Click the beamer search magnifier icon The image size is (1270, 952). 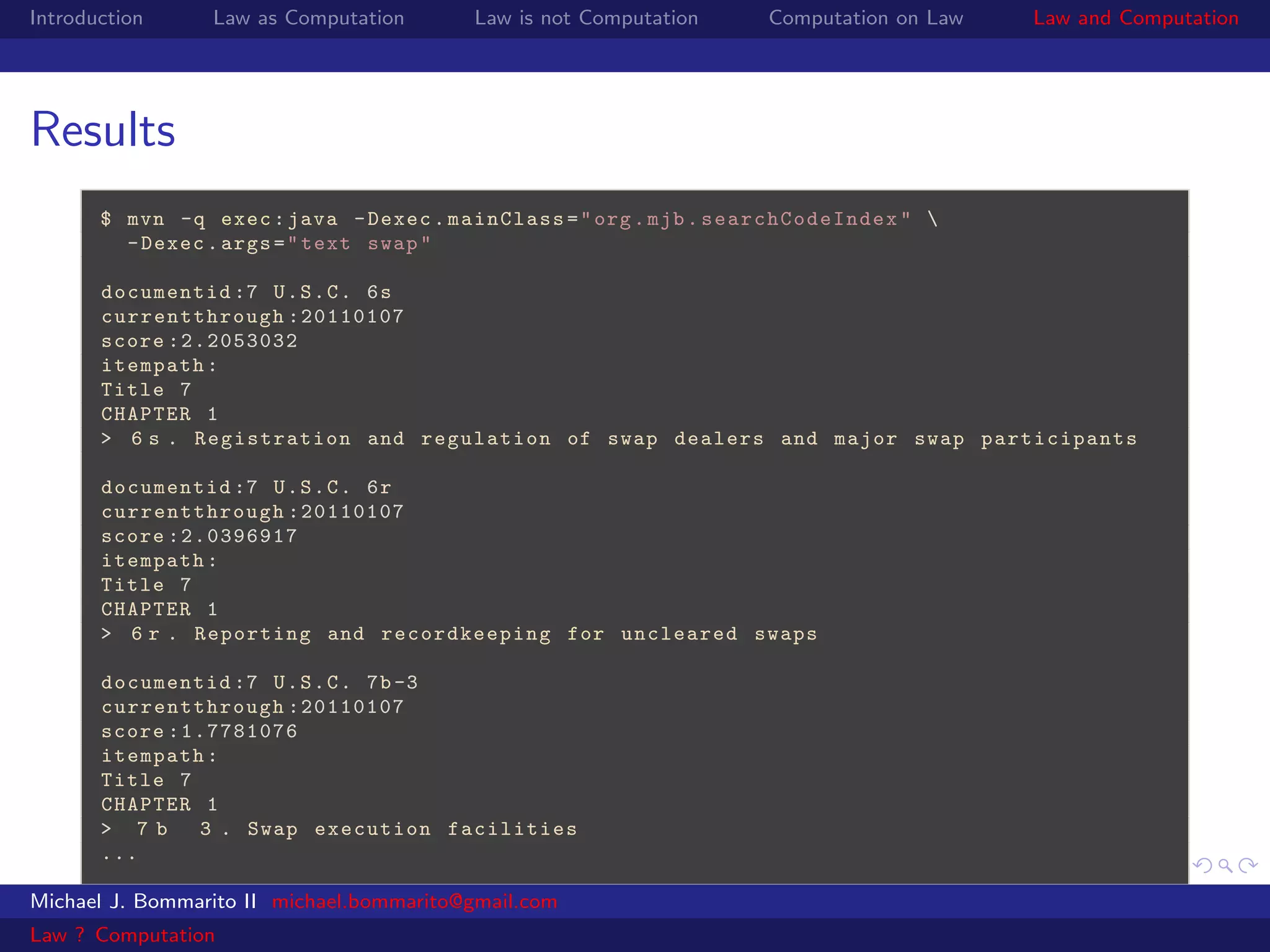click(x=1225, y=865)
